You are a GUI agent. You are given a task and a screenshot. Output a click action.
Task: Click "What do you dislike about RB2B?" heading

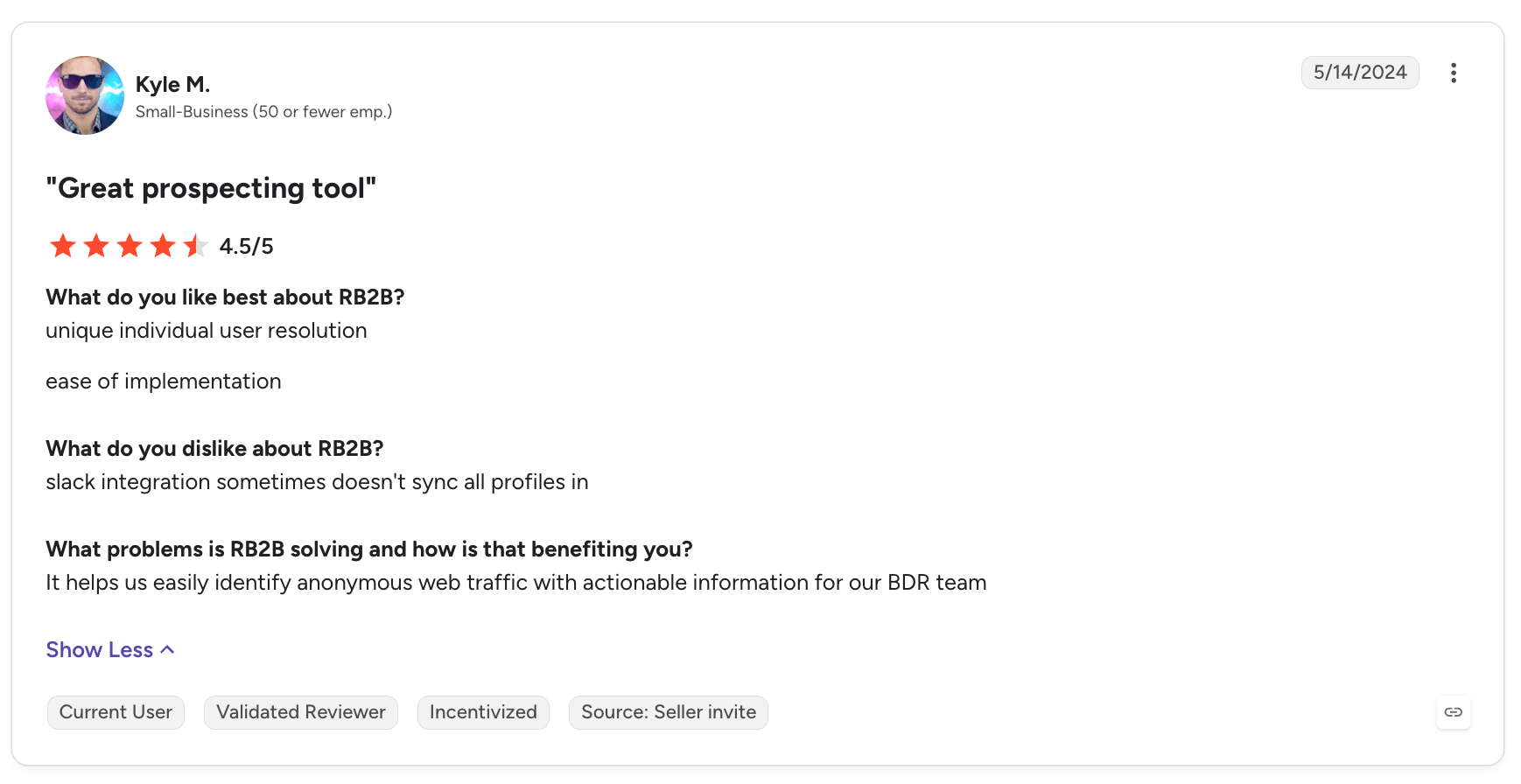(x=214, y=449)
